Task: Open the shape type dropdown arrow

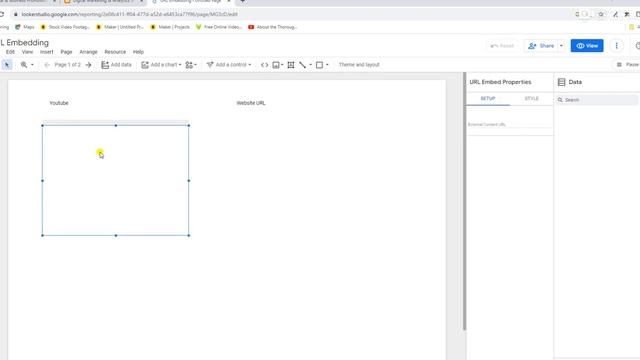Action: [x=327, y=65]
